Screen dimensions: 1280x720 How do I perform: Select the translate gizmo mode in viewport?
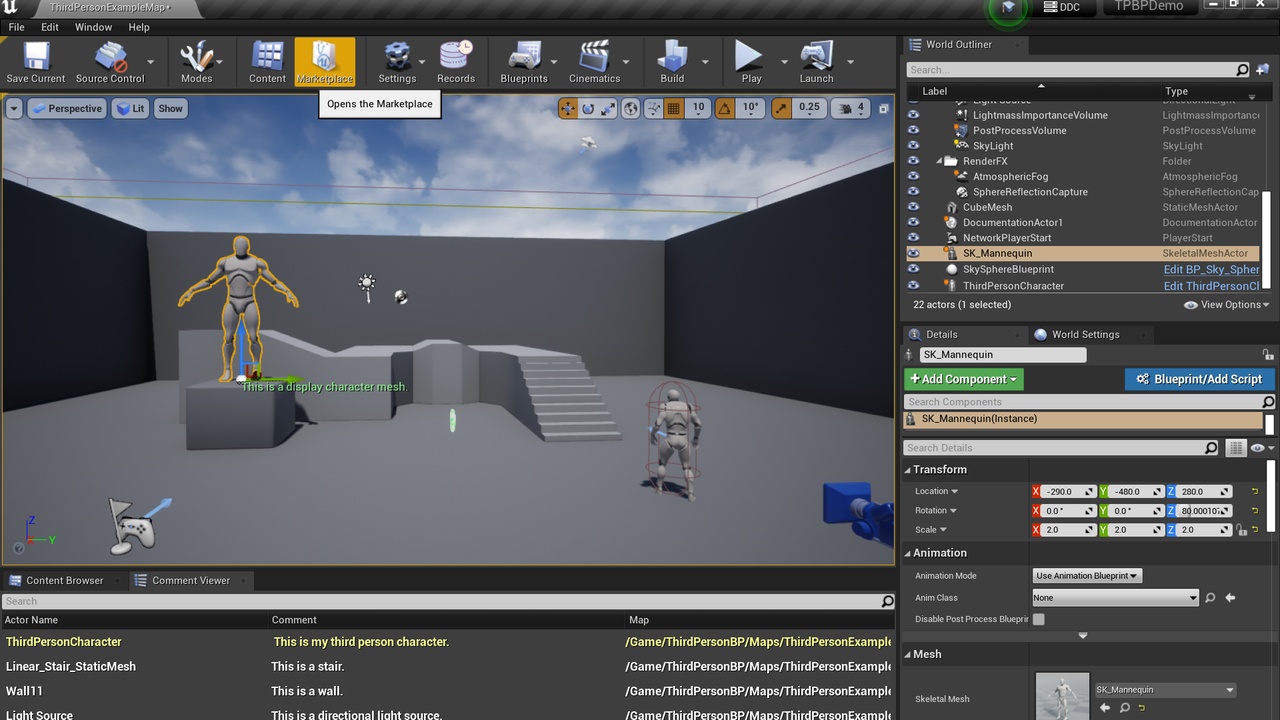tap(568, 108)
